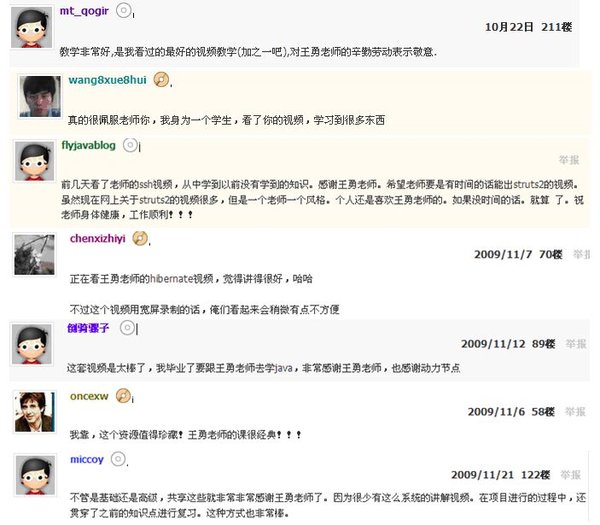600x525 pixels.
Task: Open the miccoy username link
Action: coord(87,459)
